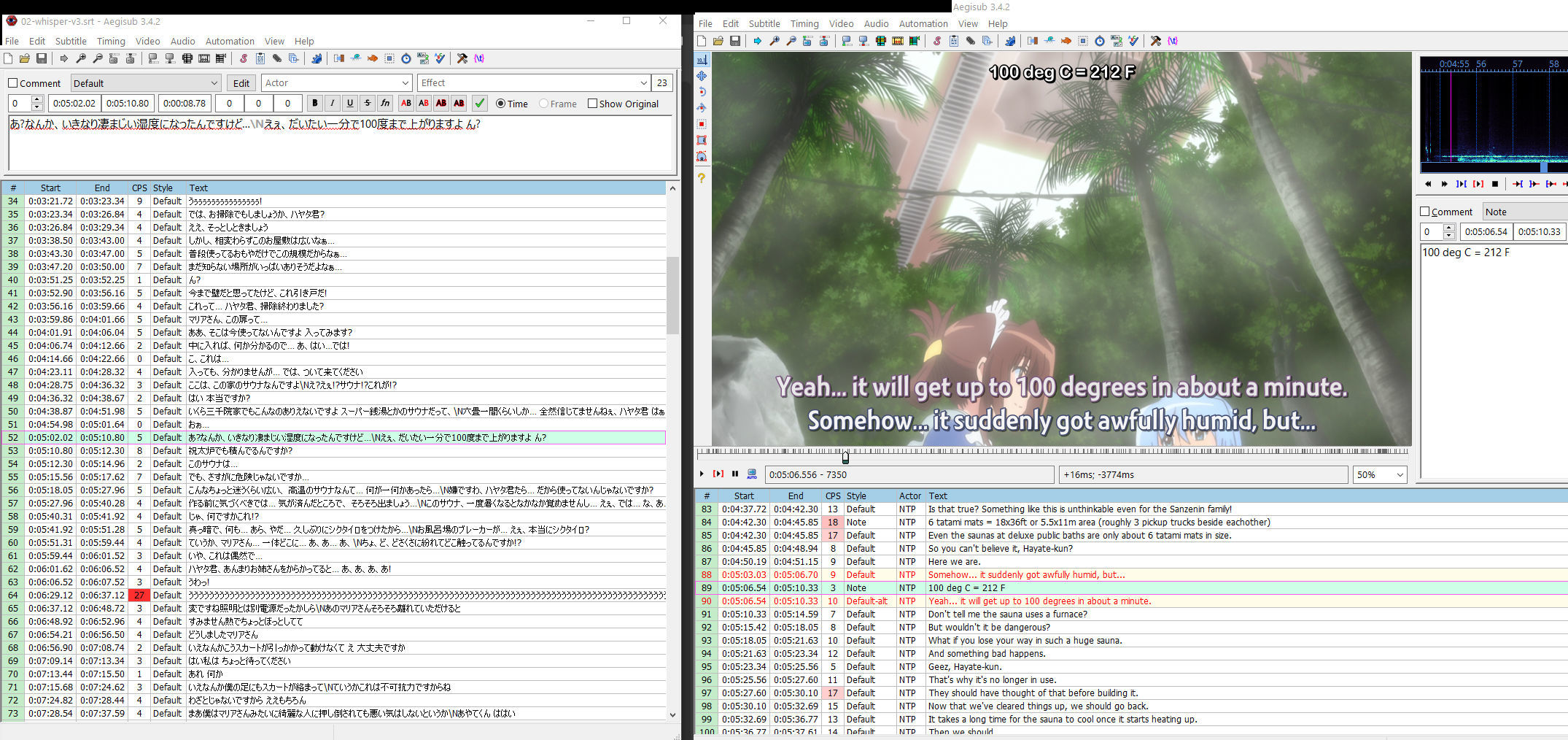Select the Vector clip visual tool

point(702,156)
